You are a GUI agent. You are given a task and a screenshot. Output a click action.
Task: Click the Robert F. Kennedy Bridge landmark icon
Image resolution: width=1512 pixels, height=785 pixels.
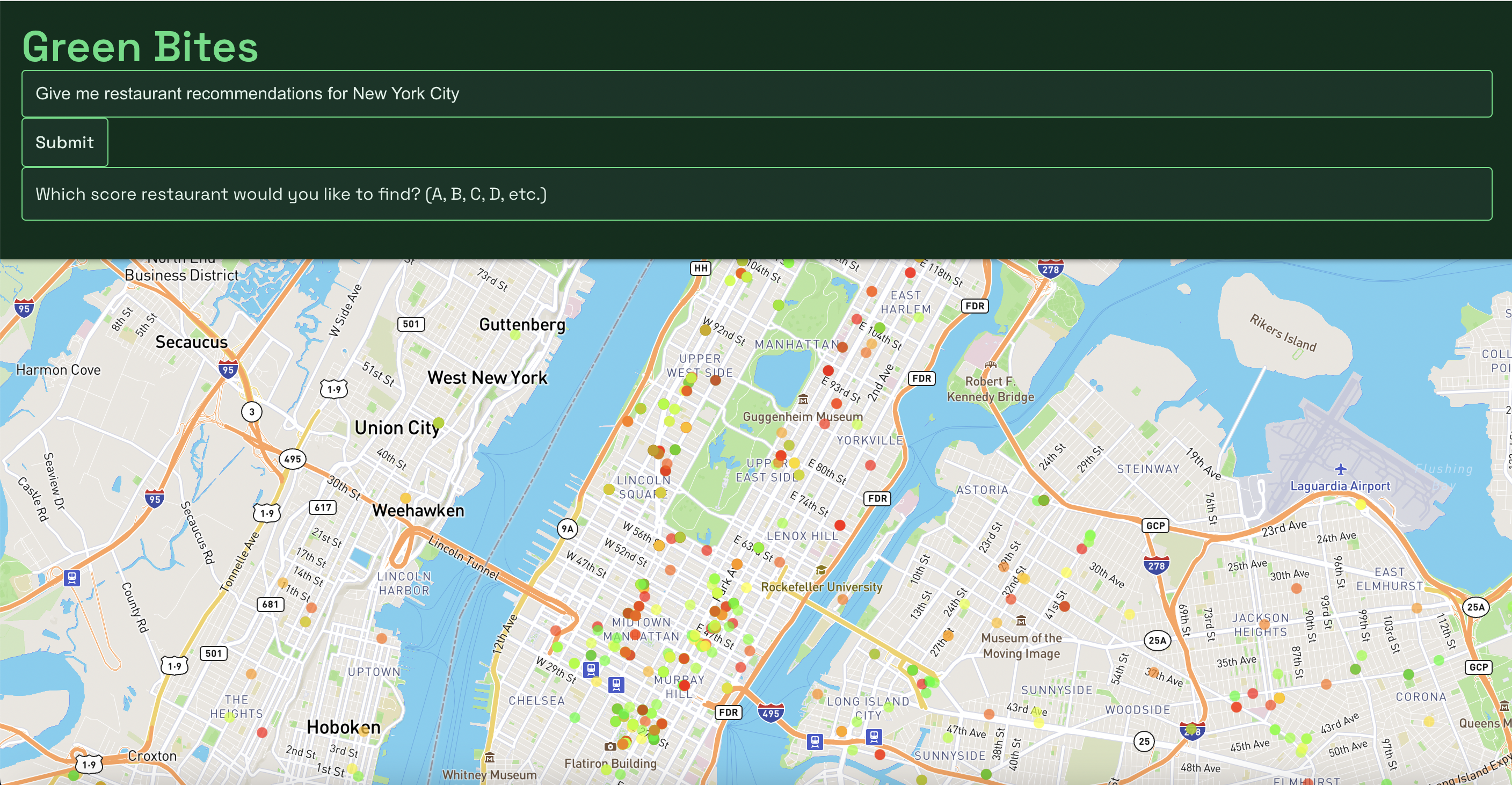990,365
